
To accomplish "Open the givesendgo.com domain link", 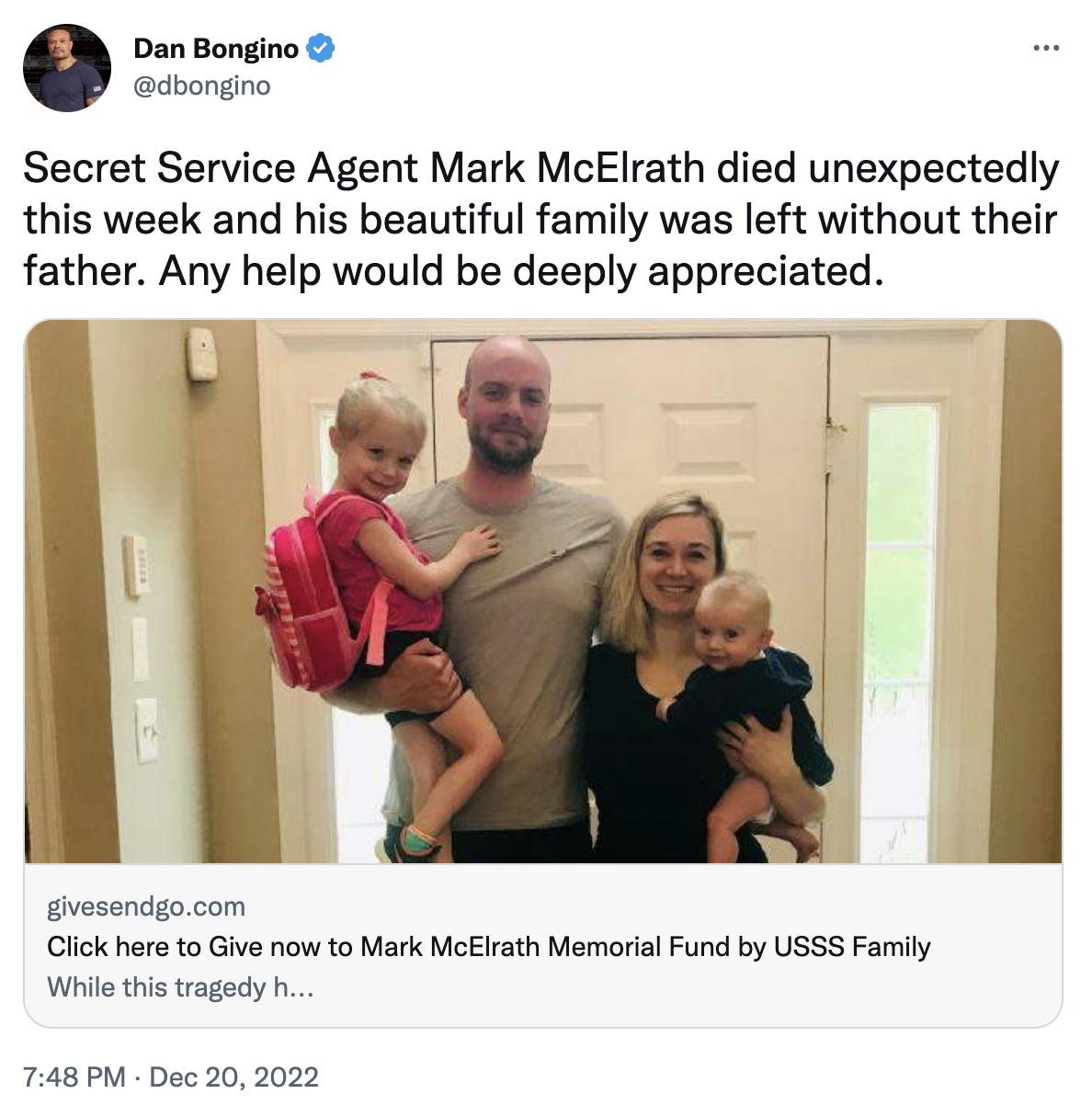I will tap(146, 906).
